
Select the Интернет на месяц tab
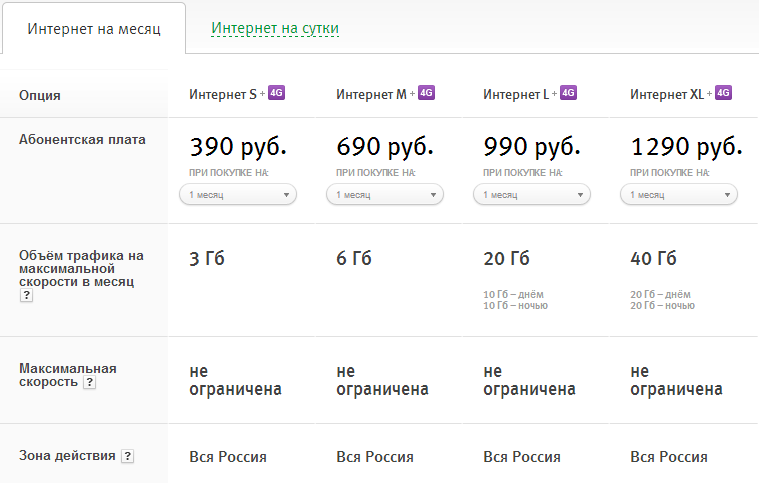click(x=93, y=29)
